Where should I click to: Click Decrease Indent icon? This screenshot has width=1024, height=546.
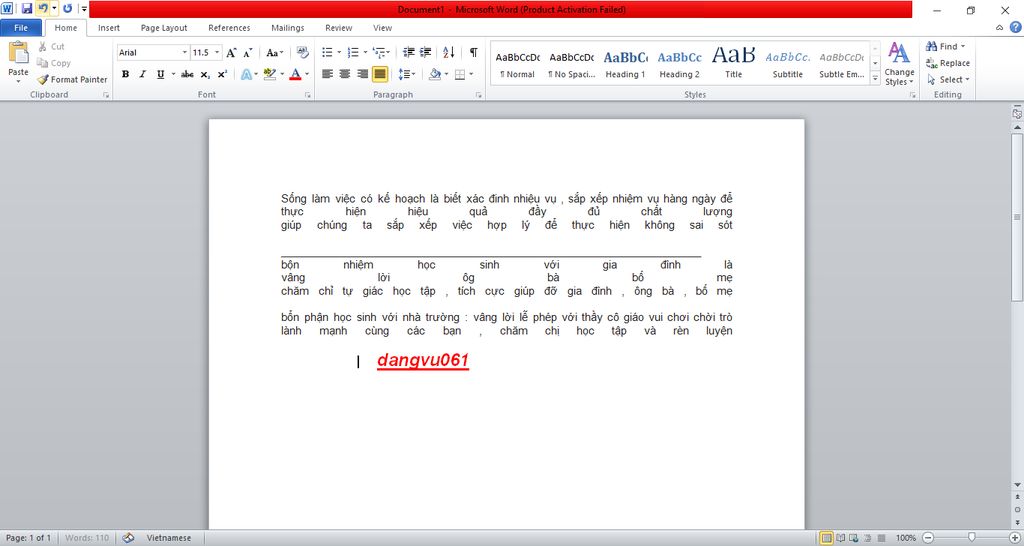tap(409, 52)
